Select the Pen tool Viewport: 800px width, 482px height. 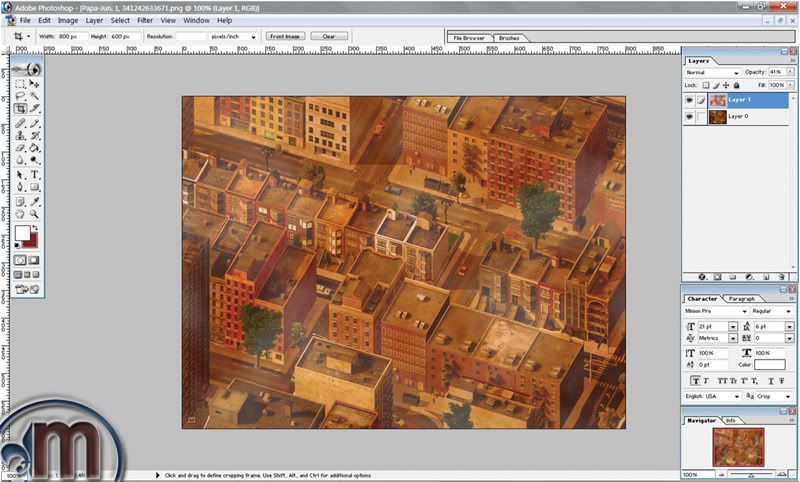(20, 187)
